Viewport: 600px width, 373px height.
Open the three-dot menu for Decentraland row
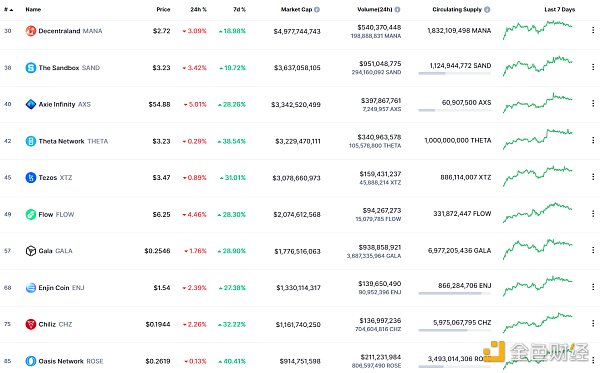[x=593, y=30]
